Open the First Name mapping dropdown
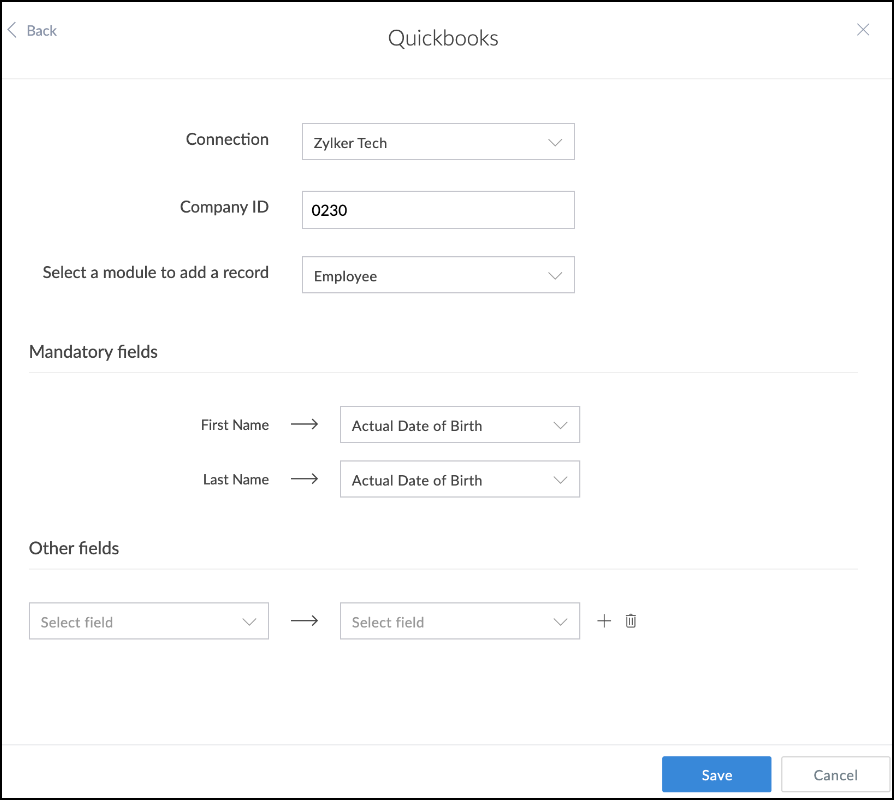The width and height of the screenshot is (894, 800). [459, 425]
